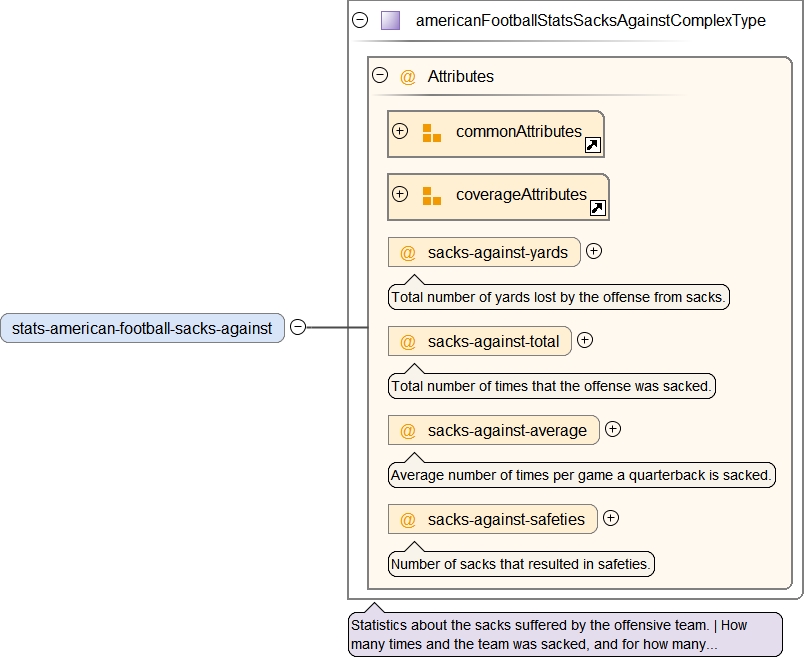Viewport: 805px width, 660px height.
Task: Select the sacks-against-average attribute label
Action: click(507, 431)
